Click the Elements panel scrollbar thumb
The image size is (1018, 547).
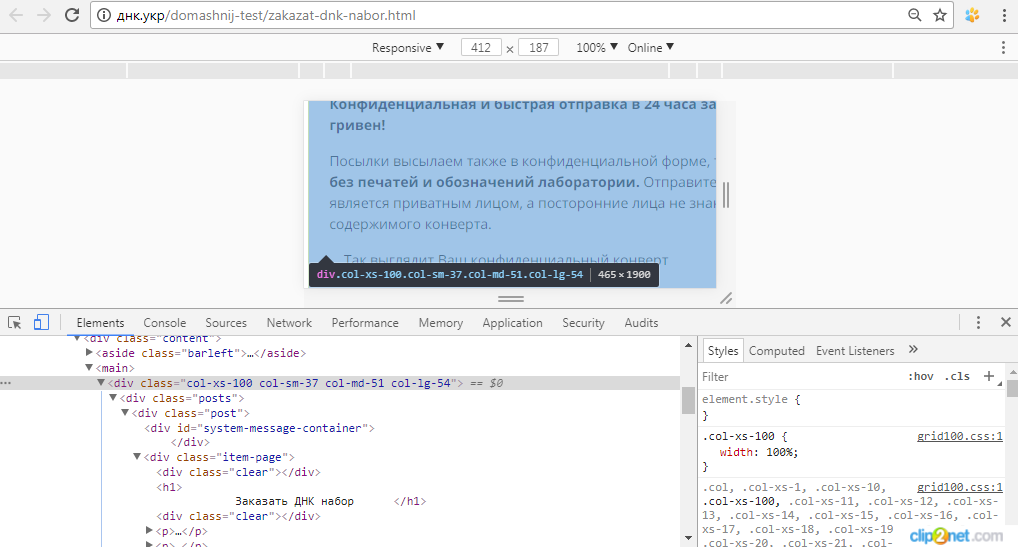tap(688, 400)
